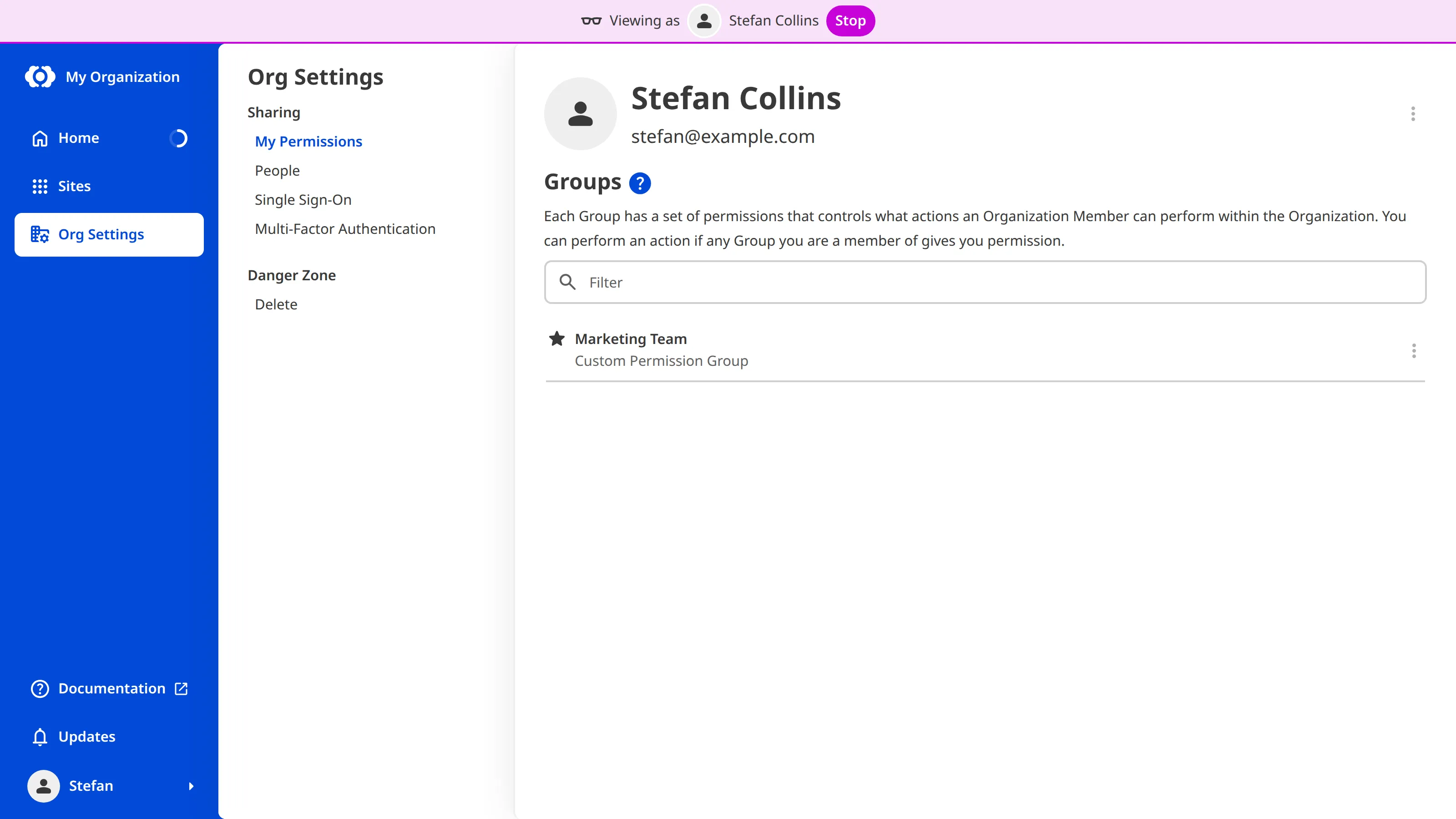The width and height of the screenshot is (1456, 819).
Task: Stop viewing as Stefan Collins
Action: [x=850, y=21]
